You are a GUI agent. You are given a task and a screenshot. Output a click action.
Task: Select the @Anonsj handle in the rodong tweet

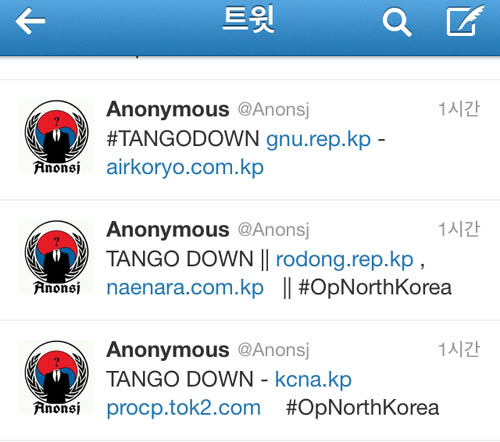(273, 230)
